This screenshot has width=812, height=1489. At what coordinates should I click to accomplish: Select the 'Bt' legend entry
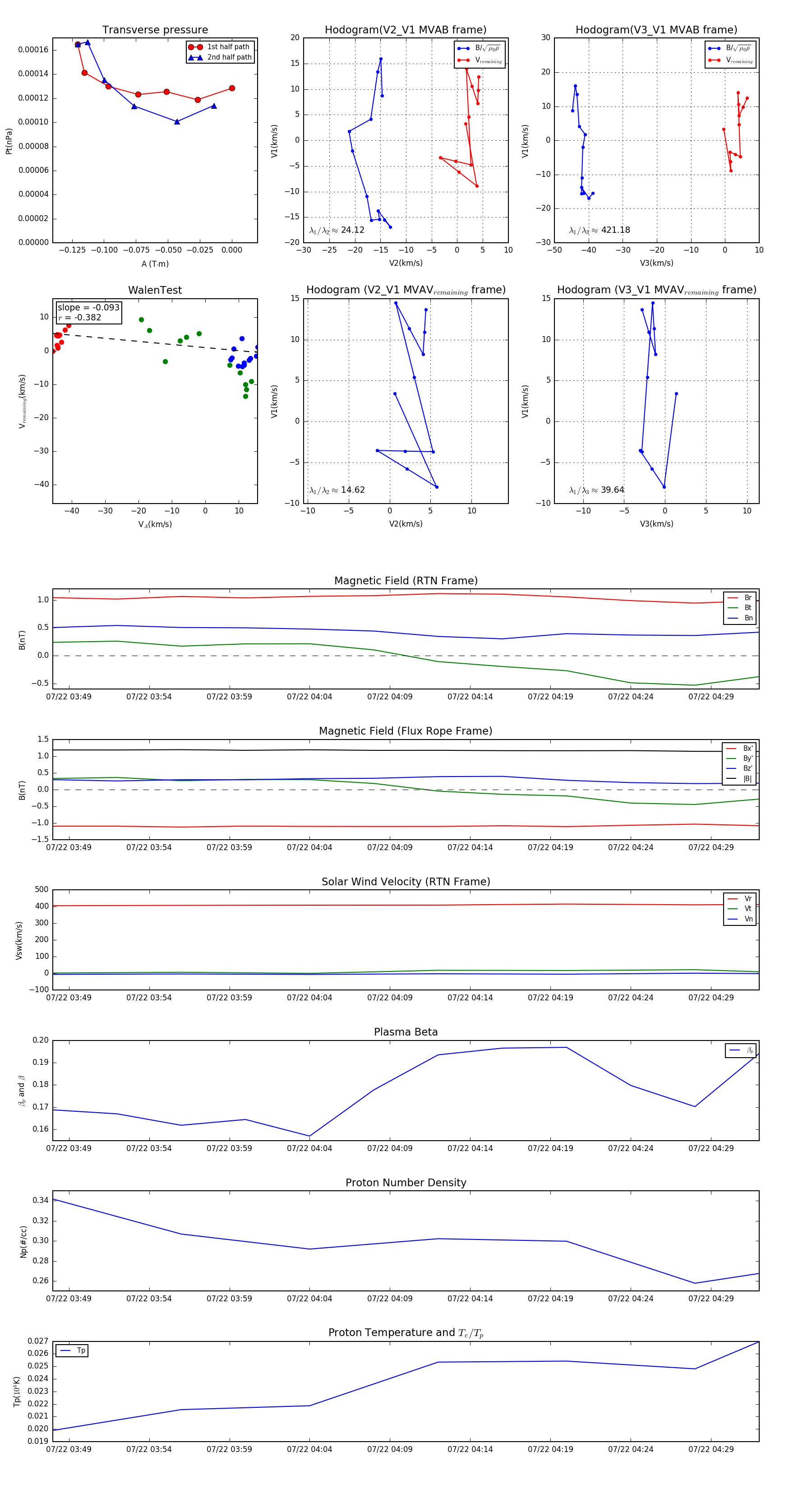pyautogui.click(x=740, y=607)
